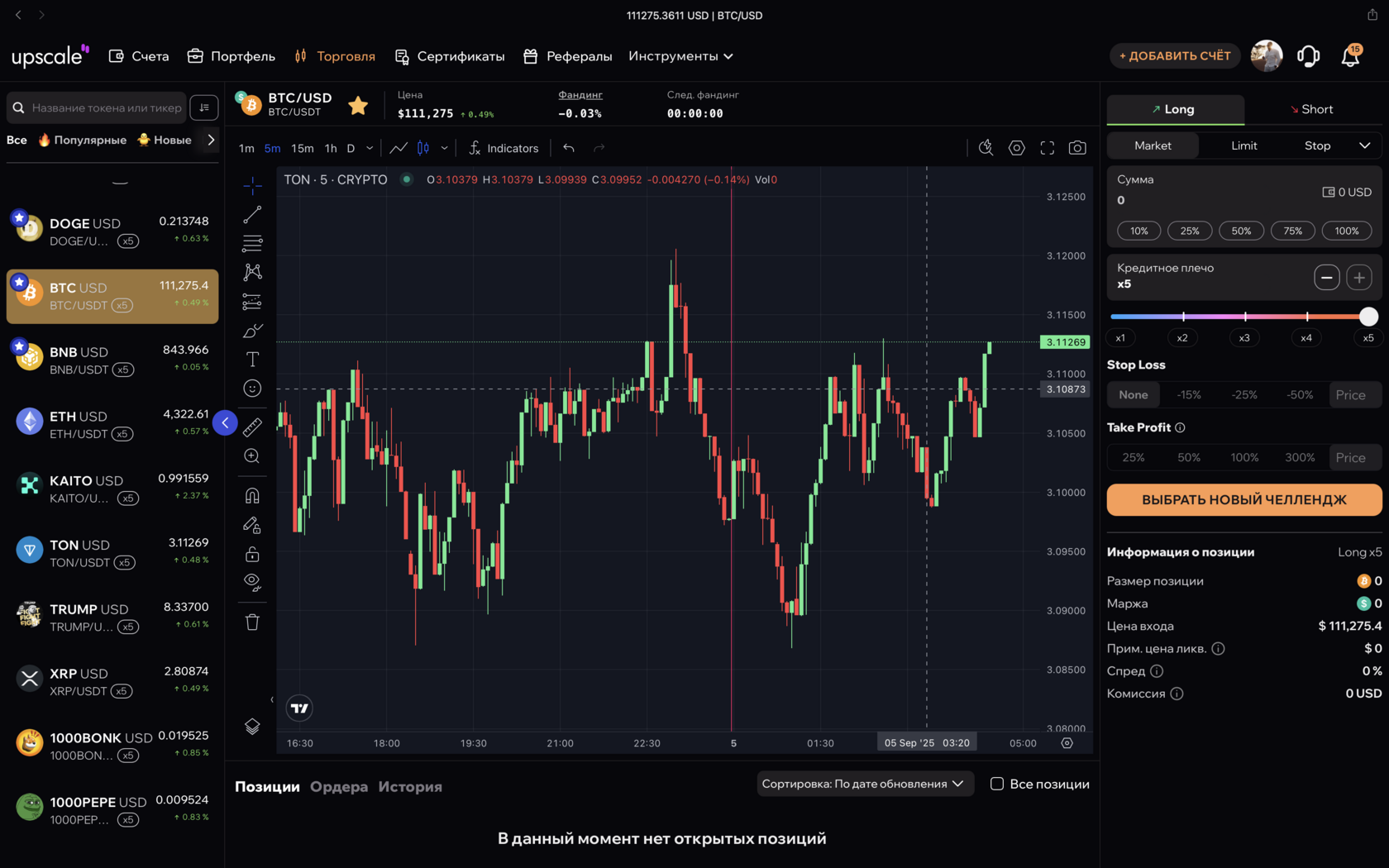Take a chart snapshot with camera icon
This screenshot has height=868, width=1389.
click(1077, 148)
